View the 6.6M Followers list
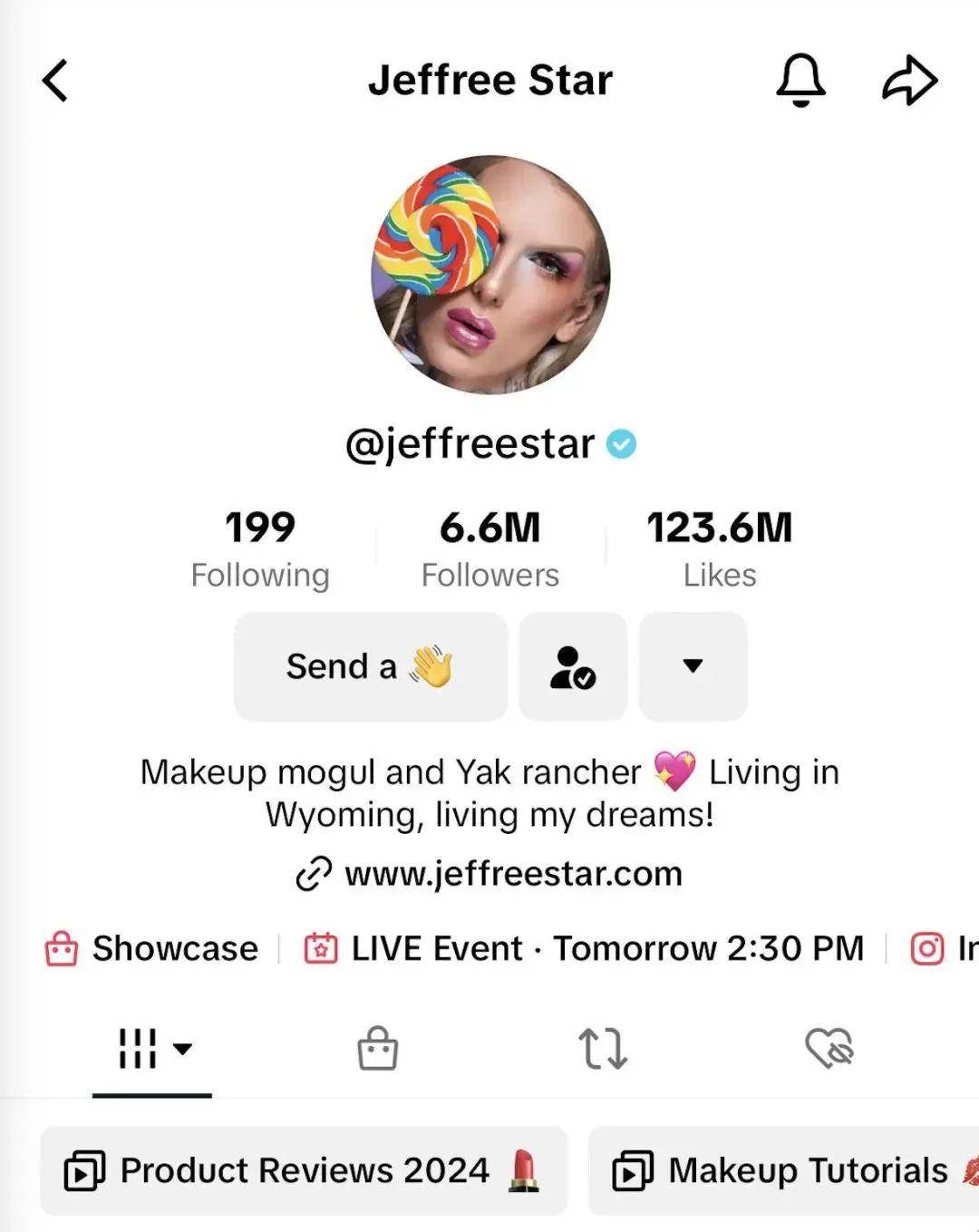The width and height of the screenshot is (979, 1232). click(x=490, y=549)
